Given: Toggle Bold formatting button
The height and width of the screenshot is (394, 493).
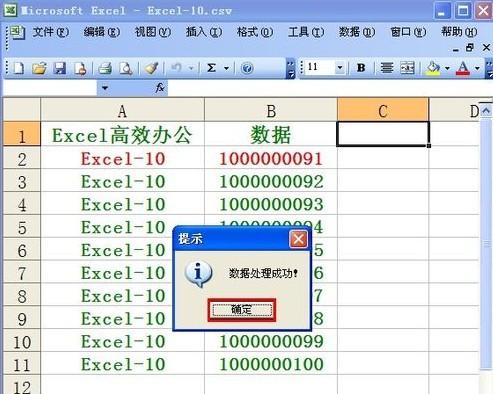Looking at the screenshot, I should [x=361, y=68].
